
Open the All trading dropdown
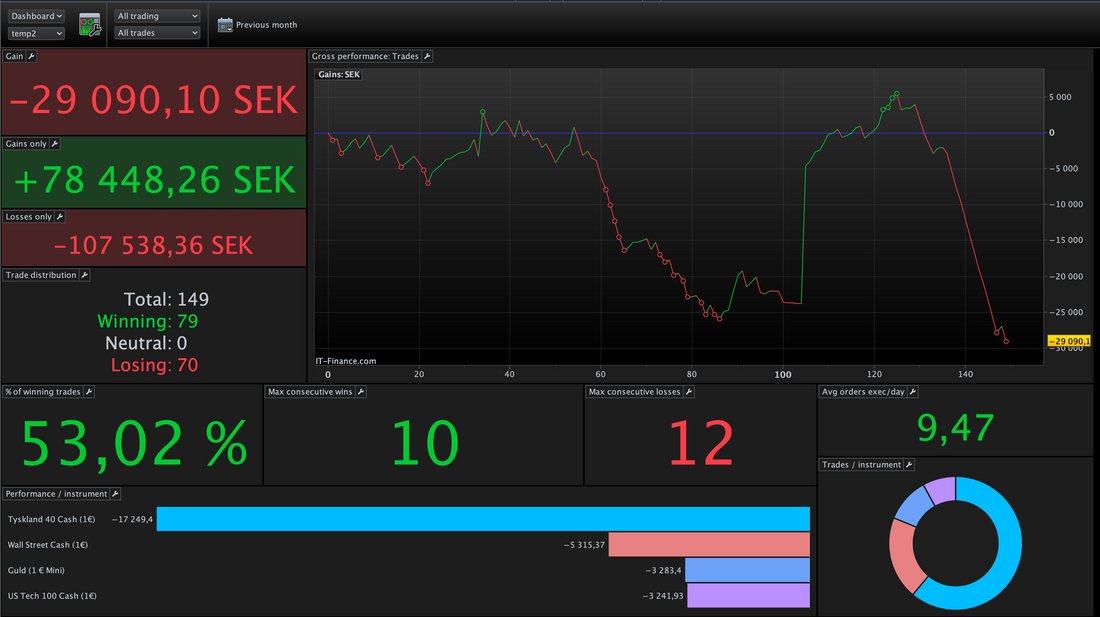(x=157, y=15)
